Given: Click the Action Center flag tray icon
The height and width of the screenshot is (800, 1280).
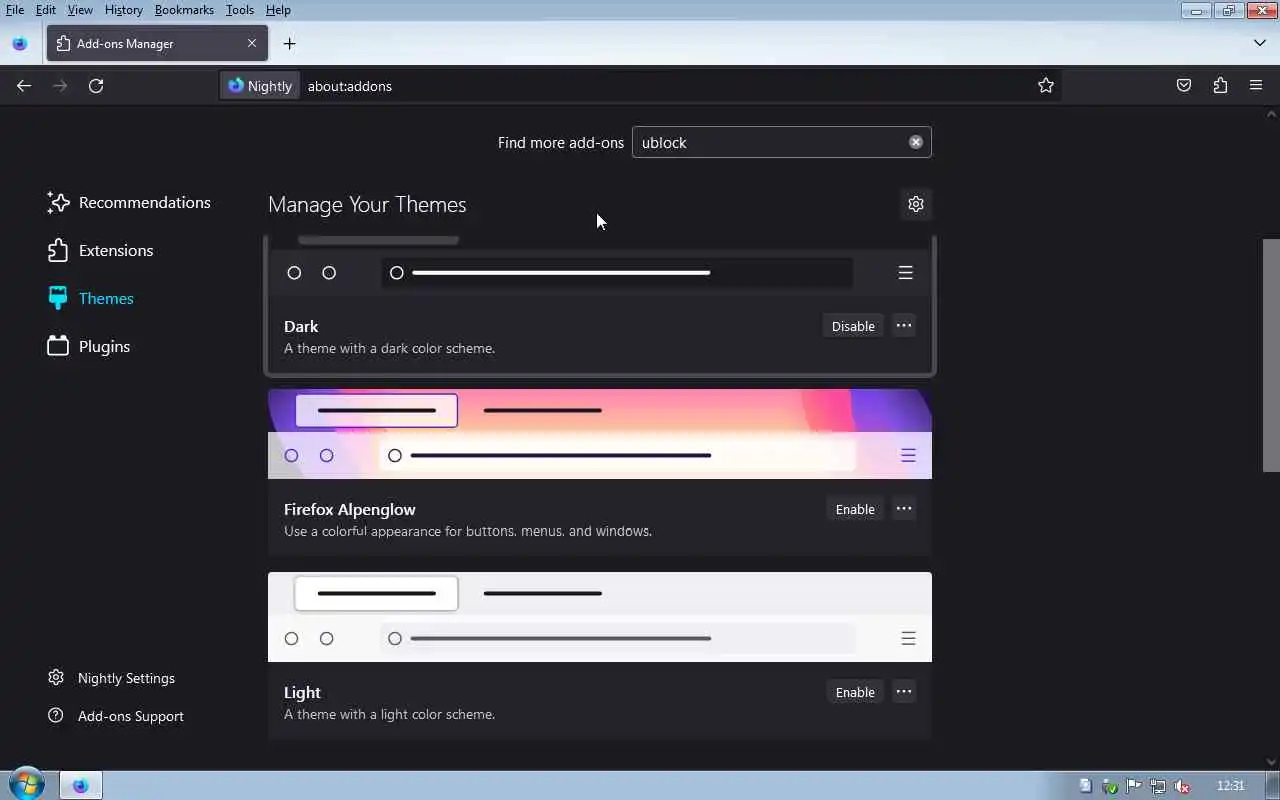Looking at the screenshot, I should tap(1134, 786).
